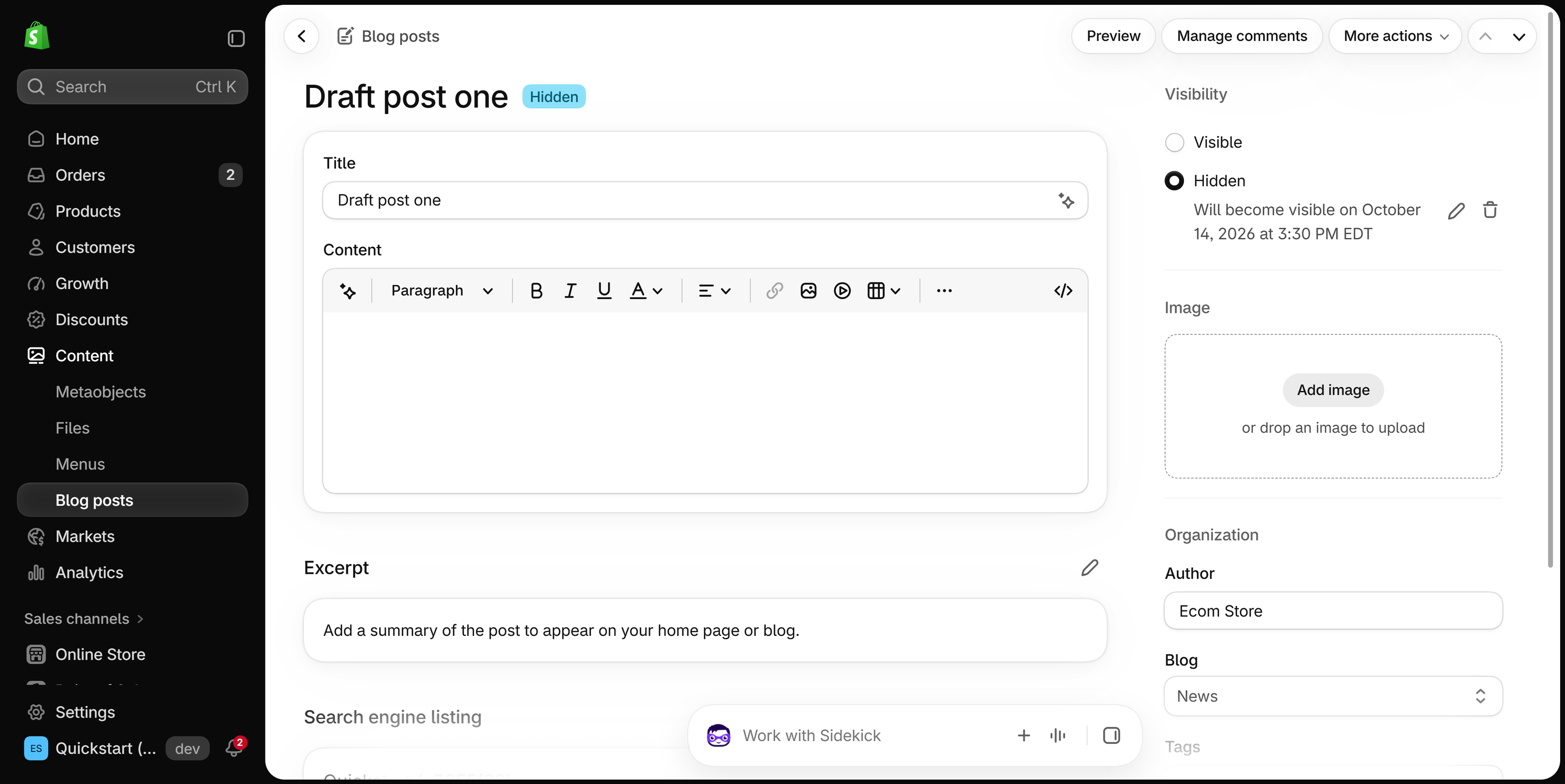Delete the scheduled visibility date
This screenshot has height=784, width=1565.
[1490, 210]
